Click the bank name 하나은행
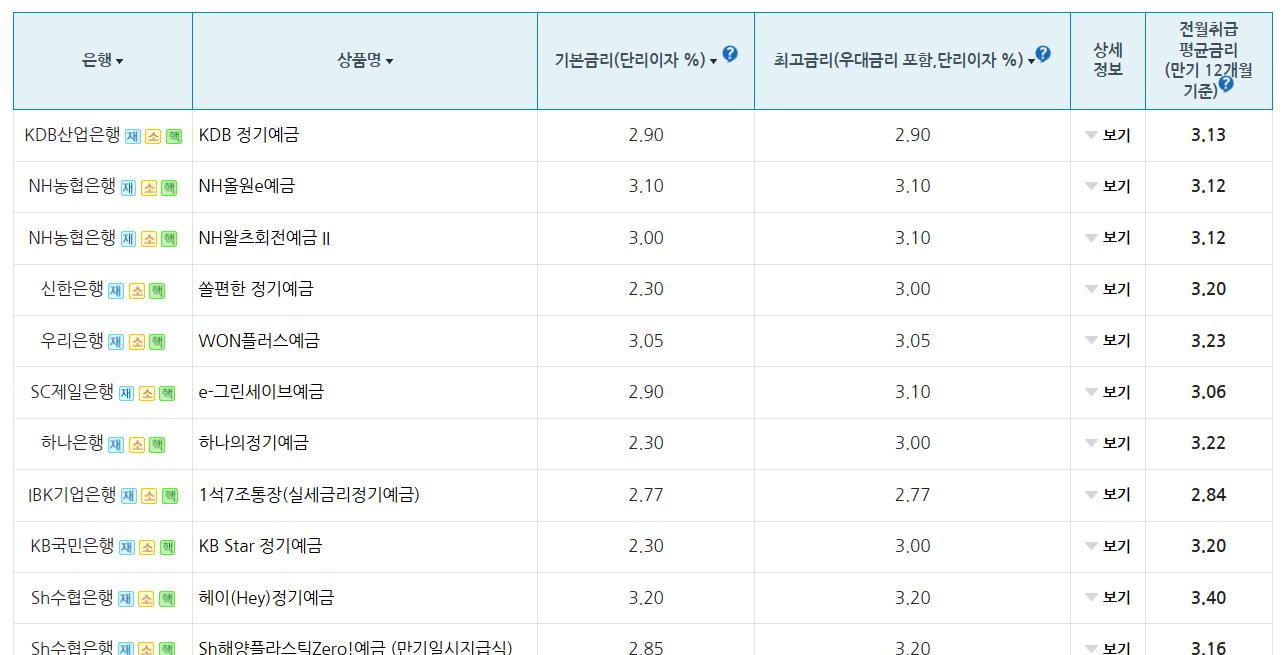The width and height of the screenshot is (1284, 655). tap(72, 443)
